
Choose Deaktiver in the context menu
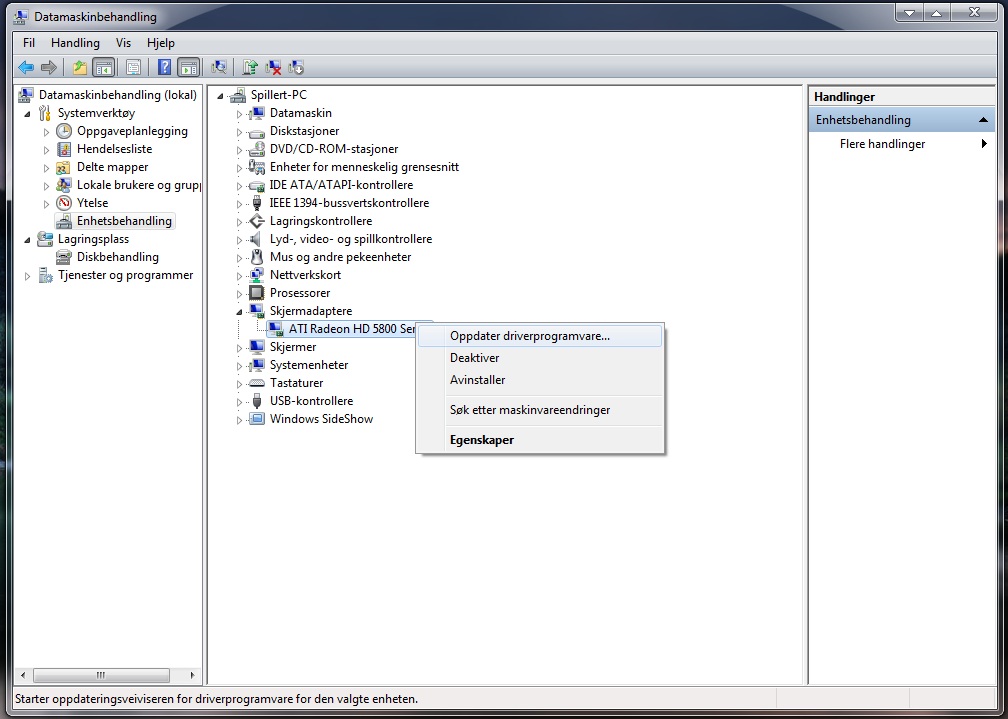pos(539,358)
